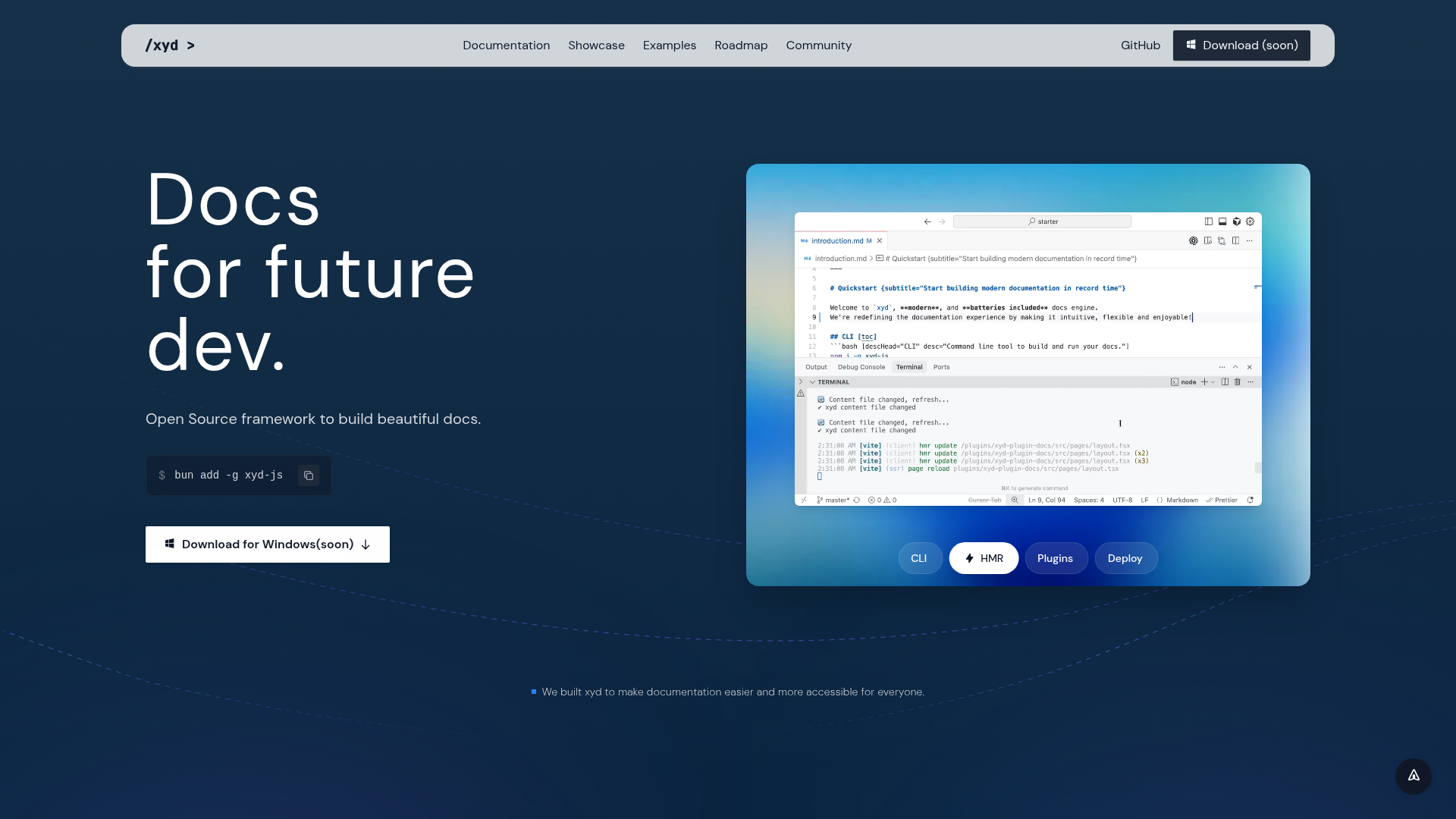The width and height of the screenshot is (1456, 819).
Task: Switch the preview to CLI
Action: tap(919, 558)
